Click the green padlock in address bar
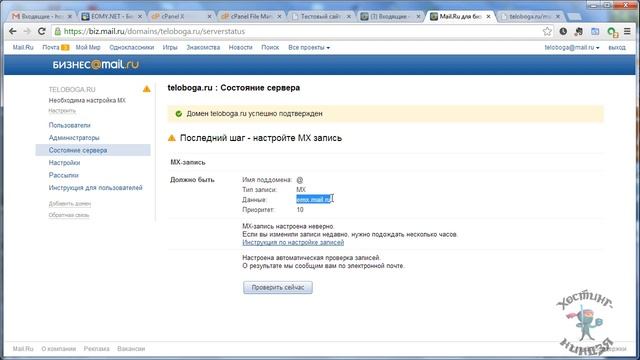The image size is (640, 360). pos(58,31)
